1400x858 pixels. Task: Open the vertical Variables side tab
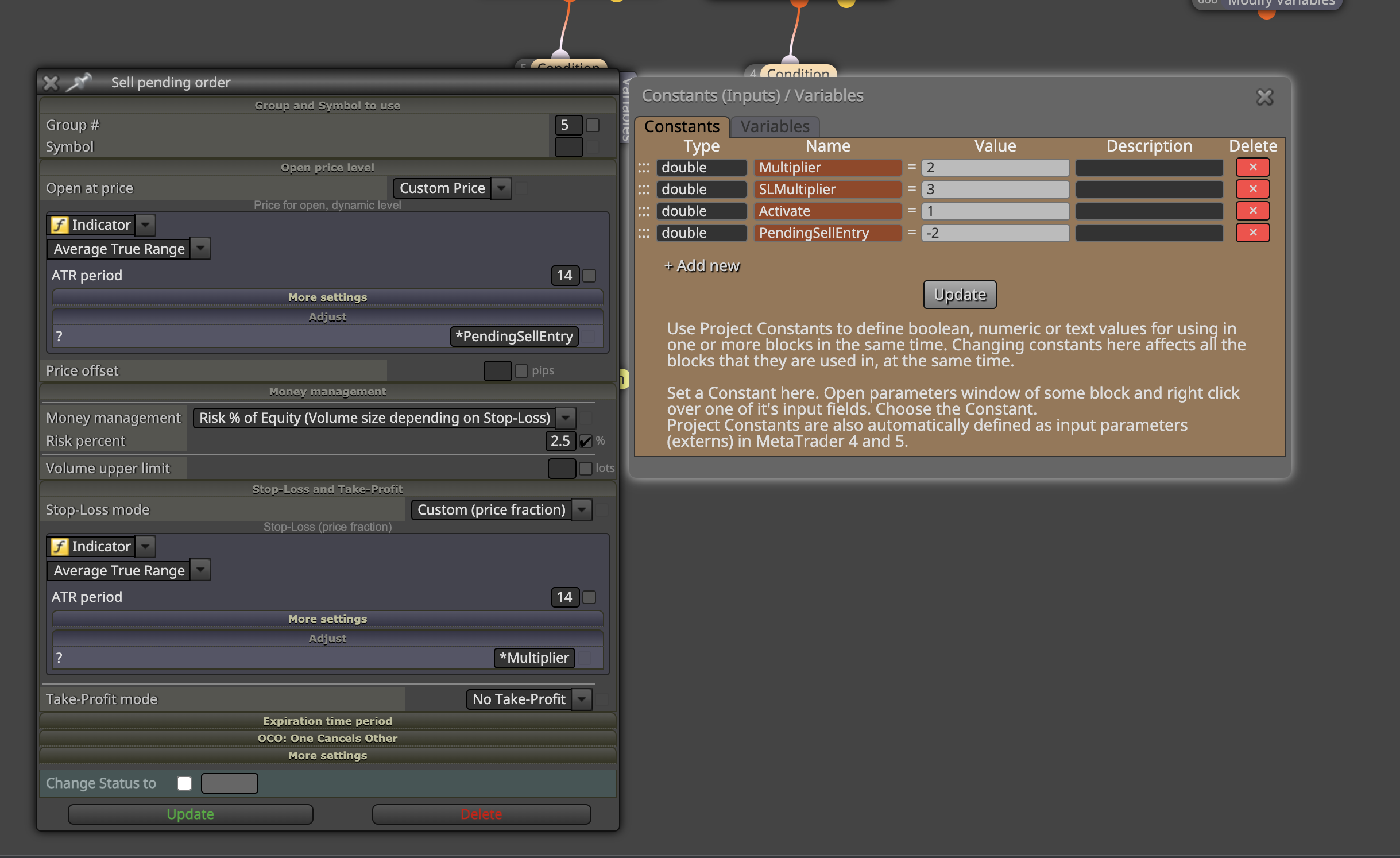(x=627, y=108)
